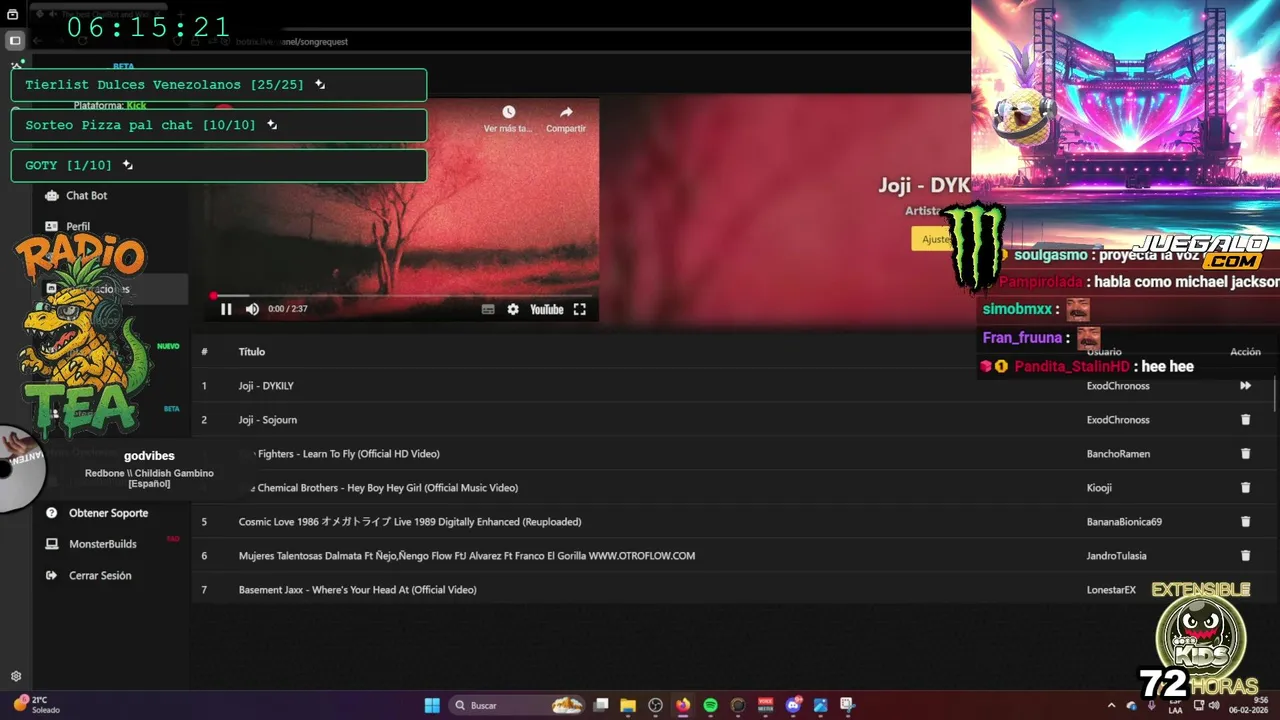
Task: Skip the Joji - DYKILY song
Action: (1245, 385)
